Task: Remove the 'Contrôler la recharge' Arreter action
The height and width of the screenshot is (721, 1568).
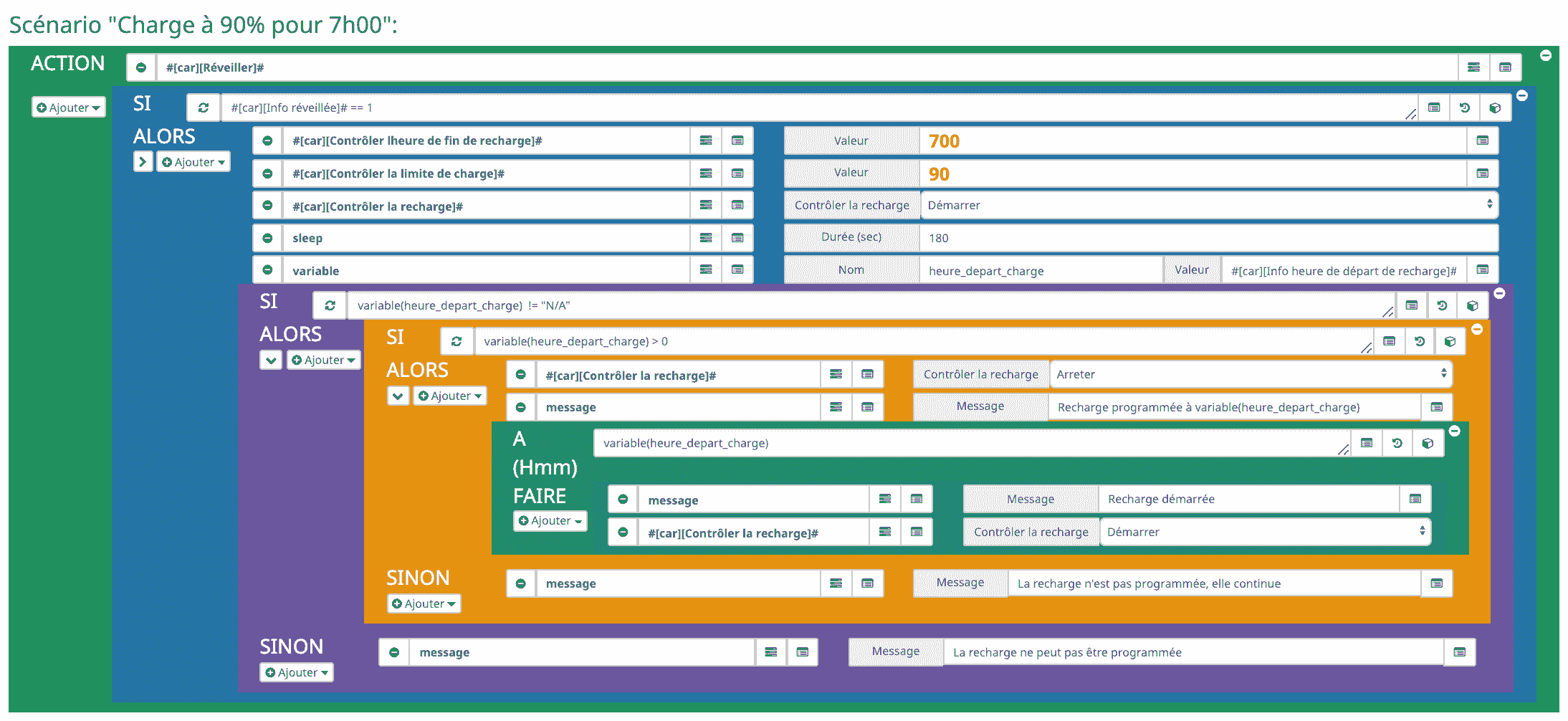Action: click(521, 374)
